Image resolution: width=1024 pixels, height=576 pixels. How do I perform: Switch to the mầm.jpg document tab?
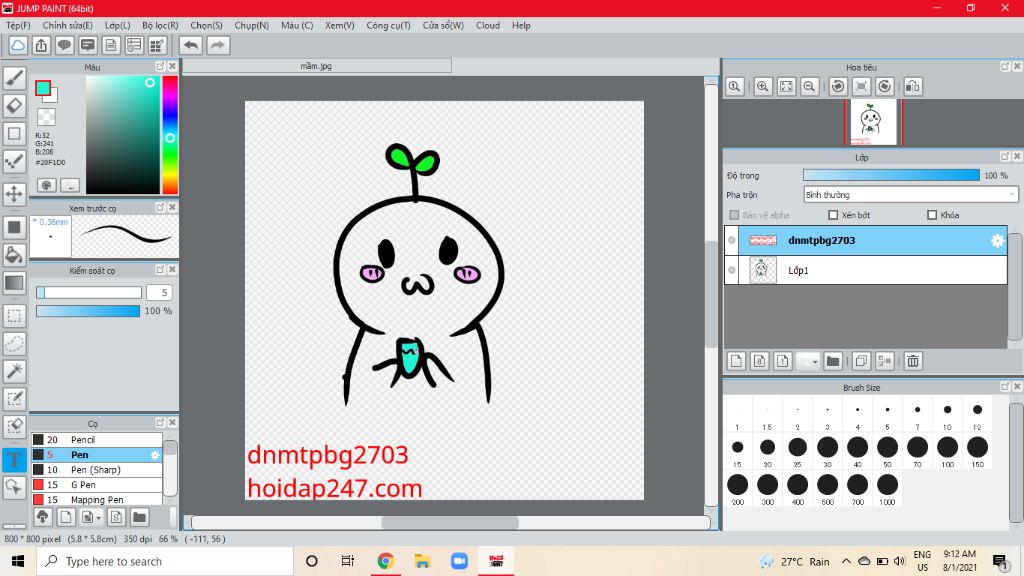316,66
